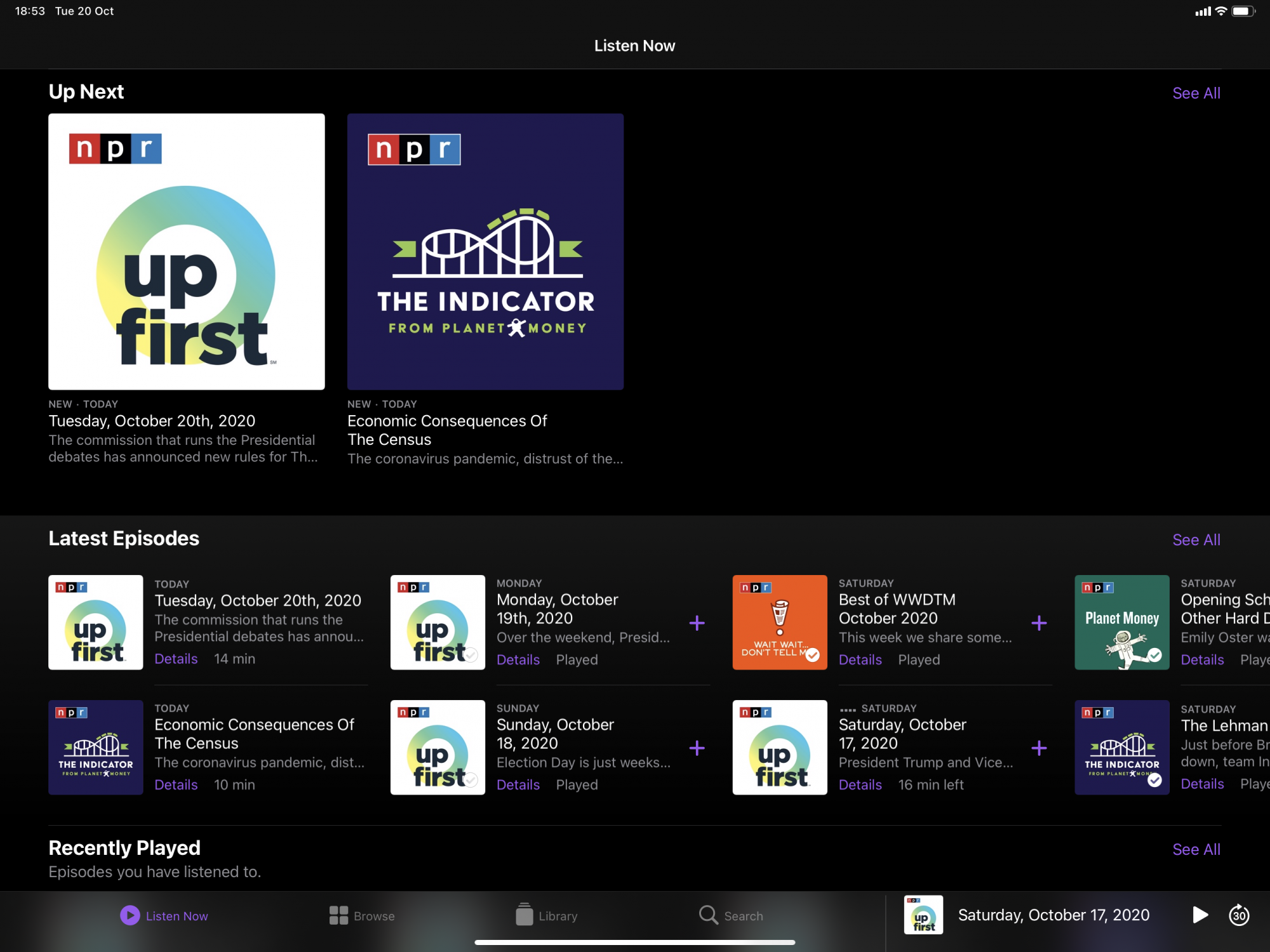The image size is (1270, 952).
Task: See all Latest Episodes
Action: tap(1196, 540)
